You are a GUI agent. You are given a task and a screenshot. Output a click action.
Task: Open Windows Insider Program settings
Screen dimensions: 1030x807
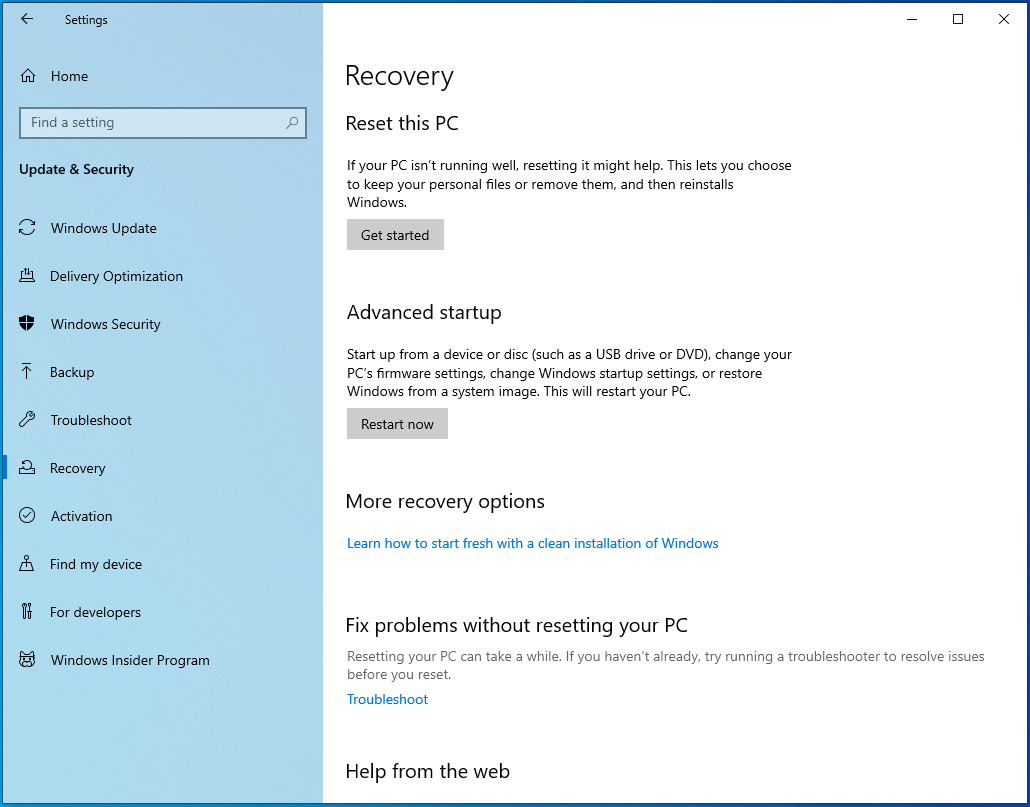162,659
